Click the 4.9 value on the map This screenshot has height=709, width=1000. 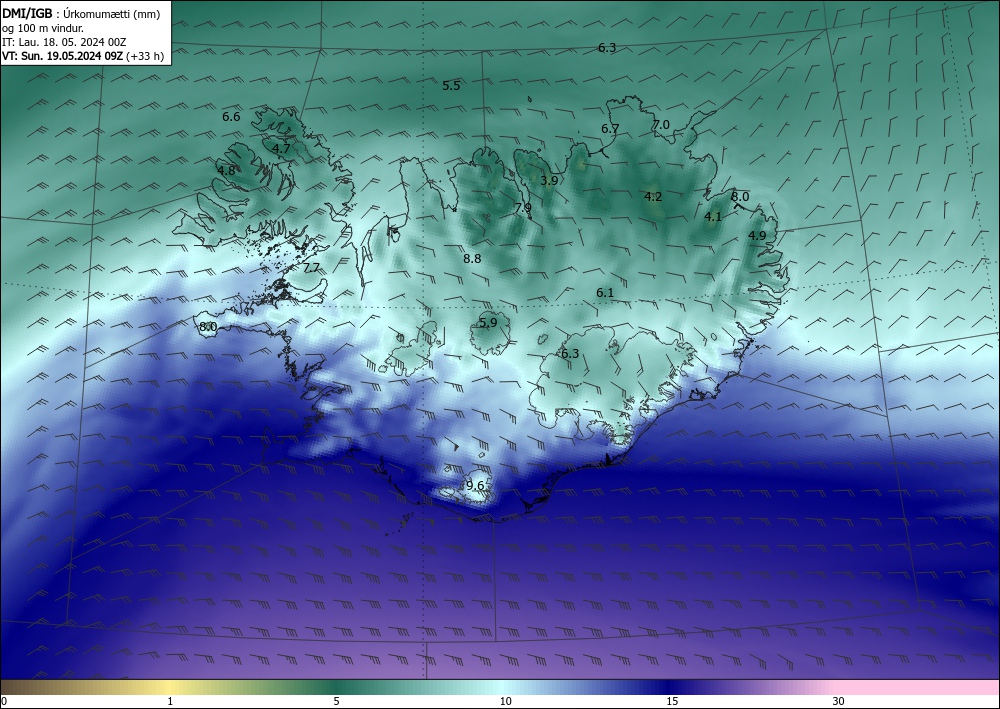click(x=757, y=236)
